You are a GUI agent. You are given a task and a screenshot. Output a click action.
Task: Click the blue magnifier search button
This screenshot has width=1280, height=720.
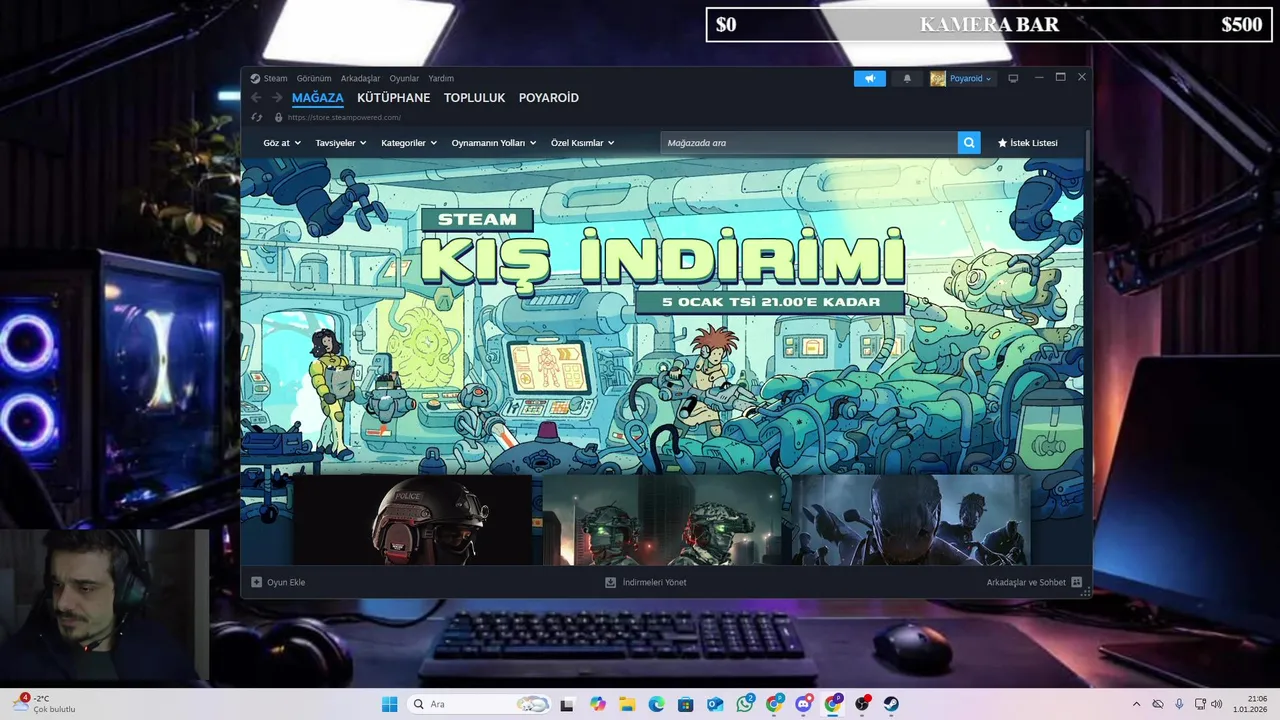[x=969, y=143]
